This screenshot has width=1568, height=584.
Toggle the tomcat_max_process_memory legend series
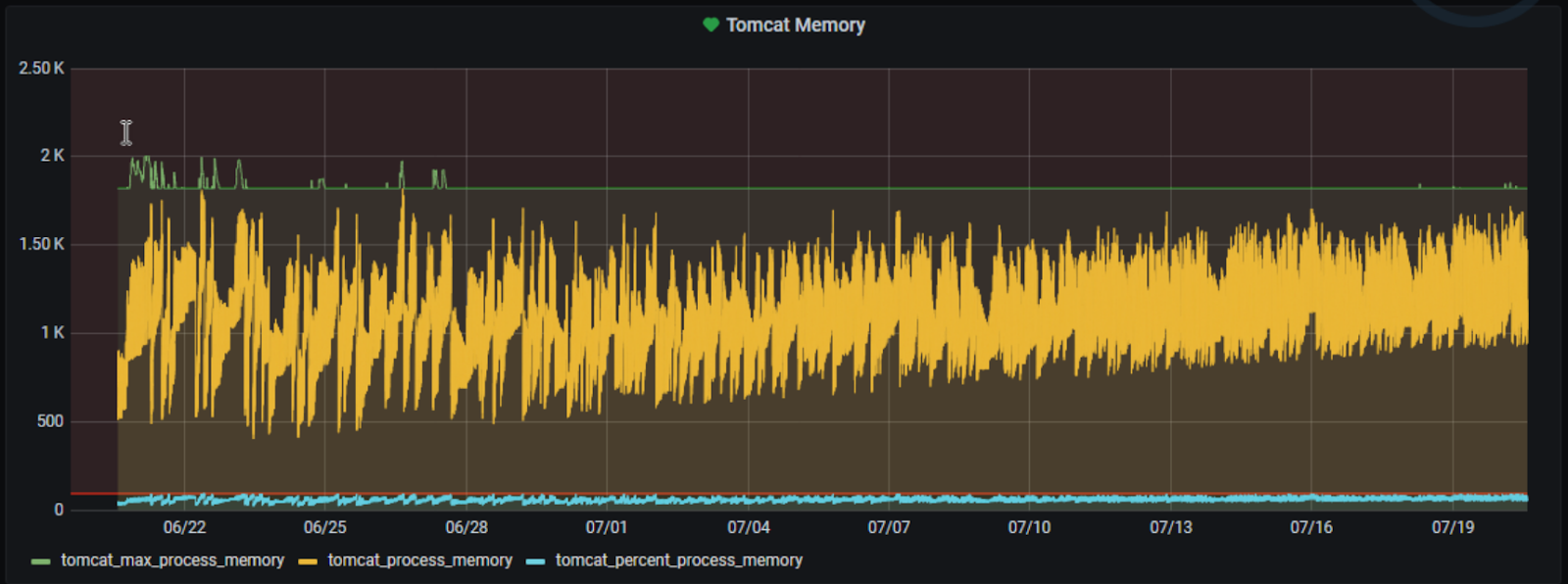tap(172, 560)
